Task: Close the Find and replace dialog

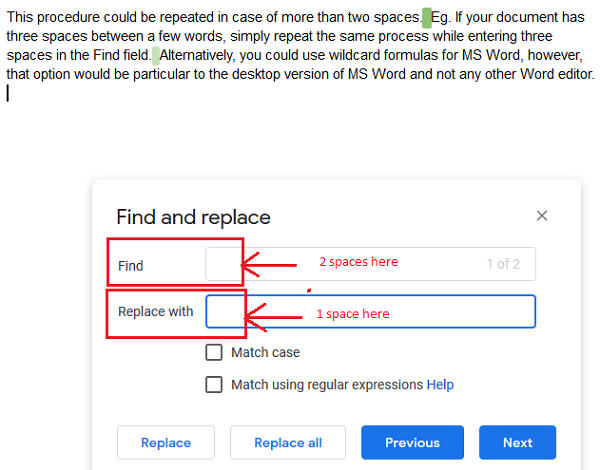Action: click(x=542, y=216)
